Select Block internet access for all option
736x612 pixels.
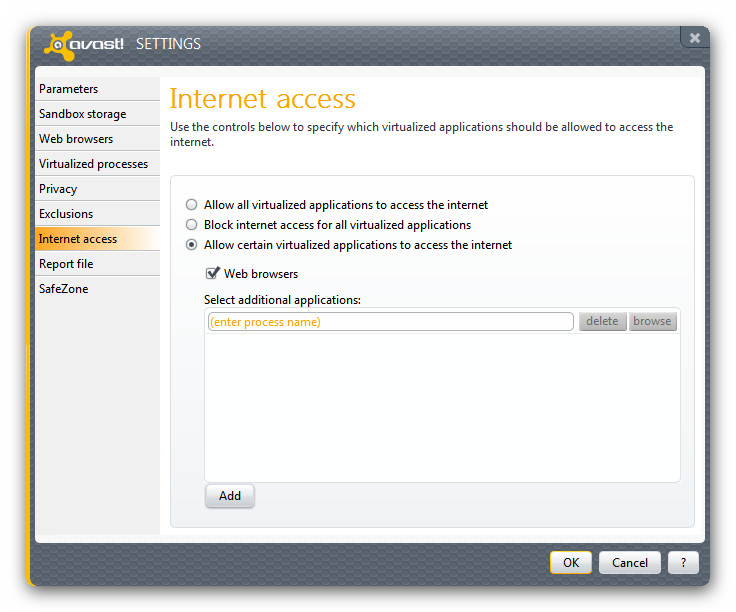click(192, 225)
